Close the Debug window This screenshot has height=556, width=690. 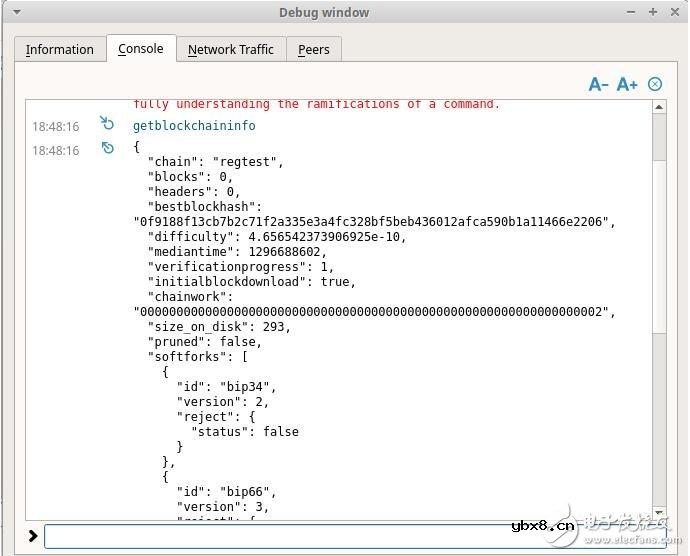click(x=673, y=12)
